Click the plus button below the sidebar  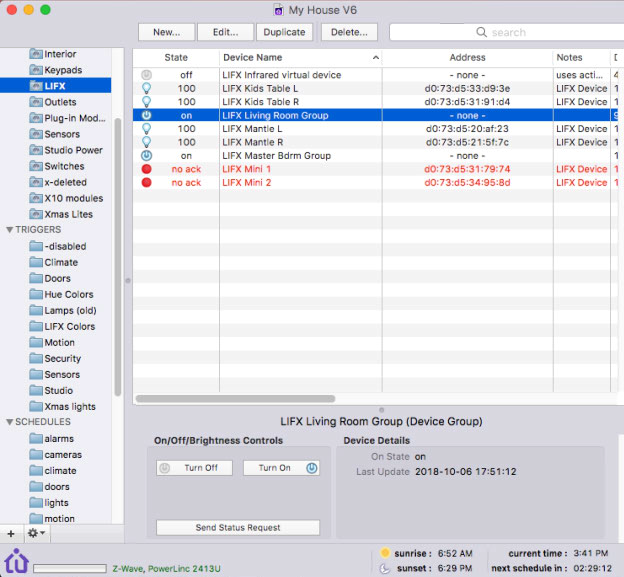(x=11, y=534)
